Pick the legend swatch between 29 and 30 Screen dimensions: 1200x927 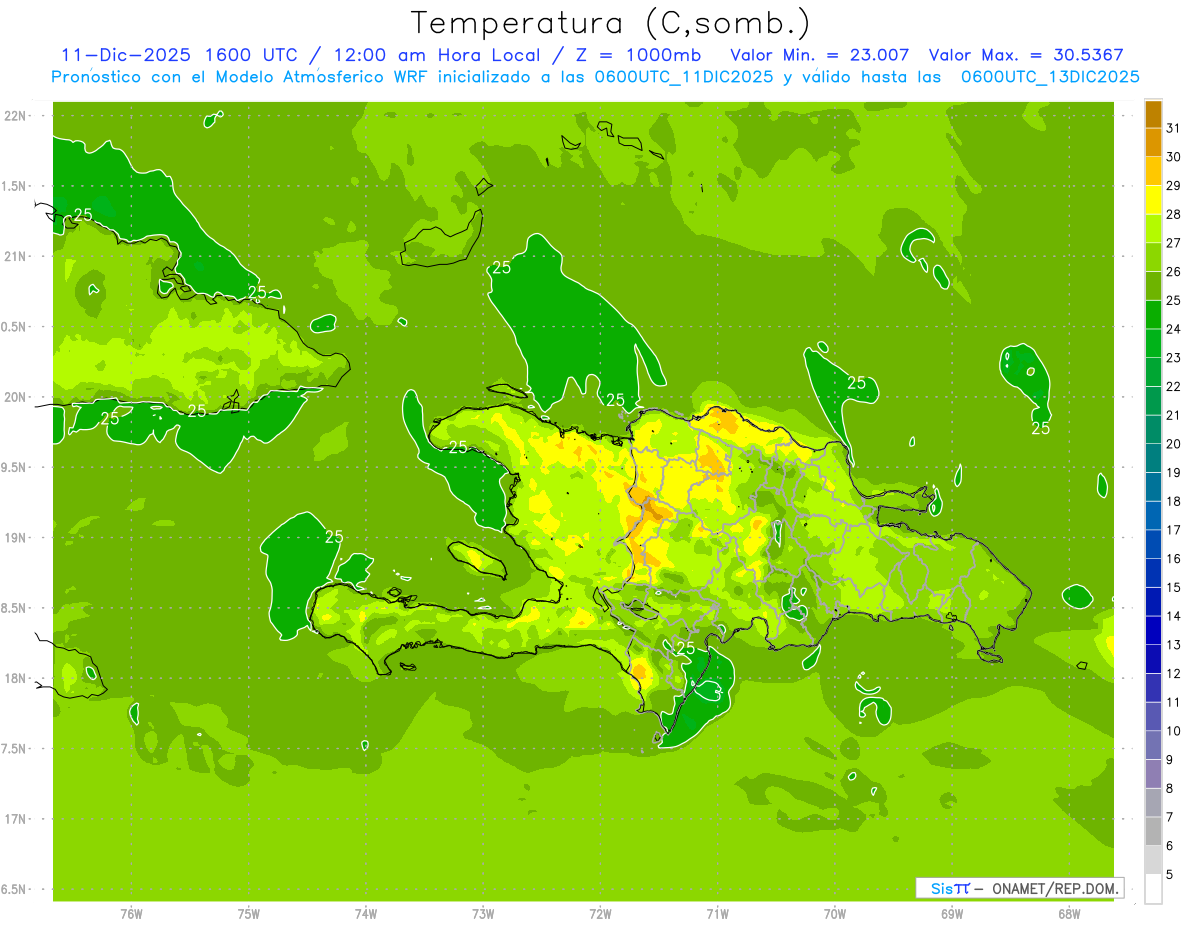click(1153, 171)
